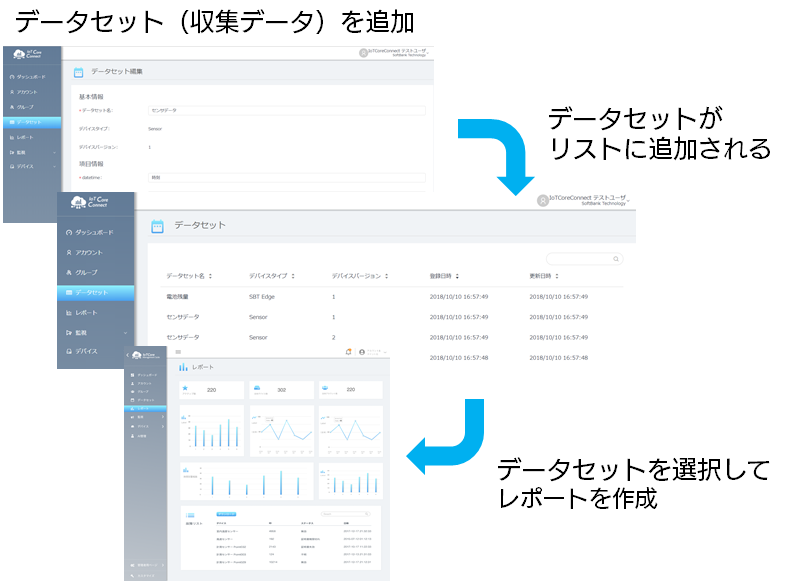Expand 監視 arrow in report window sidebar

tap(162, 417)
